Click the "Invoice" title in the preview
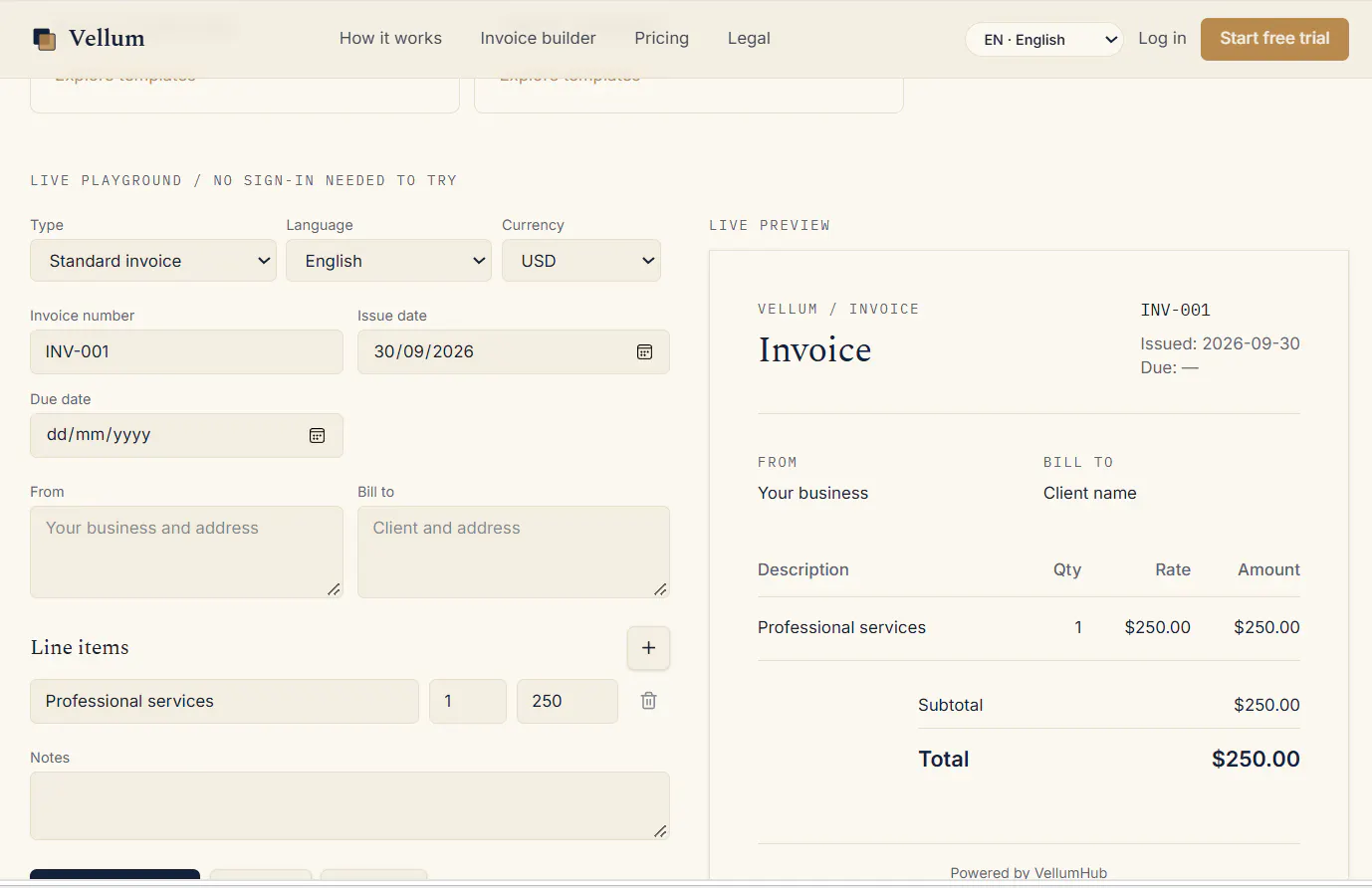This screenshot has width=1372, height=888. pos(814,349)
